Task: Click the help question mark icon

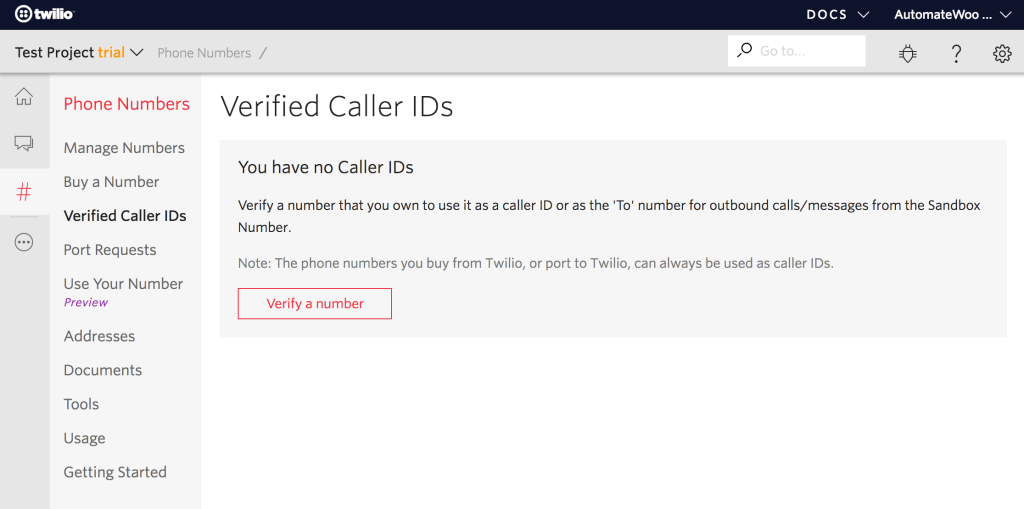Action: 956,53
